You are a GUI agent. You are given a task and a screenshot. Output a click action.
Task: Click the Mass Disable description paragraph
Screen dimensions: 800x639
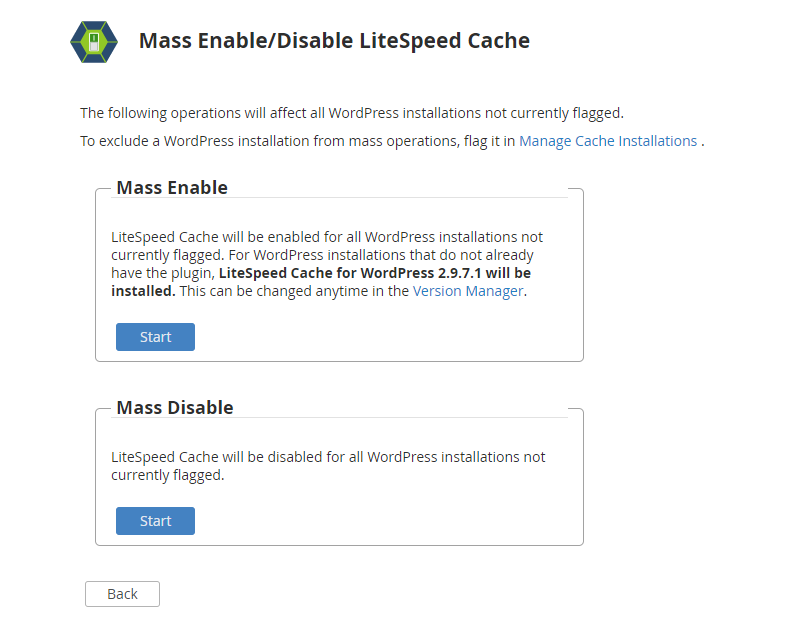tap(328, 466)
